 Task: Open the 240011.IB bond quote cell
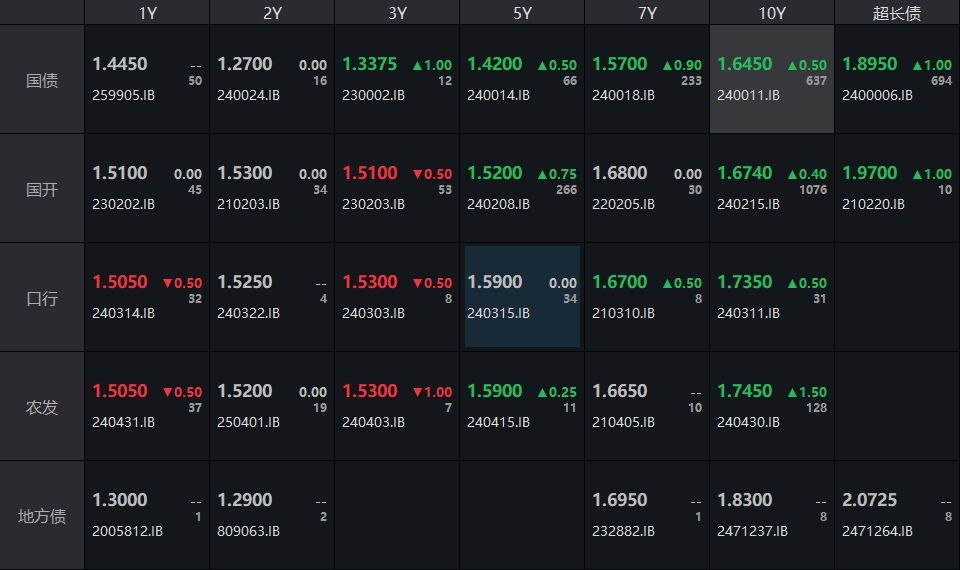pos(772,79)
